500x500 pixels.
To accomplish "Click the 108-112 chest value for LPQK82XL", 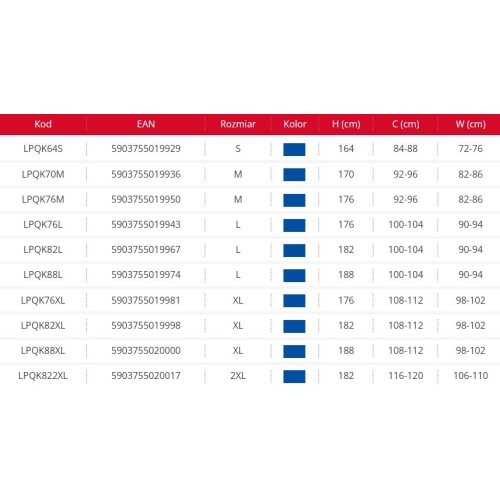I will click(x=406, y=325).
